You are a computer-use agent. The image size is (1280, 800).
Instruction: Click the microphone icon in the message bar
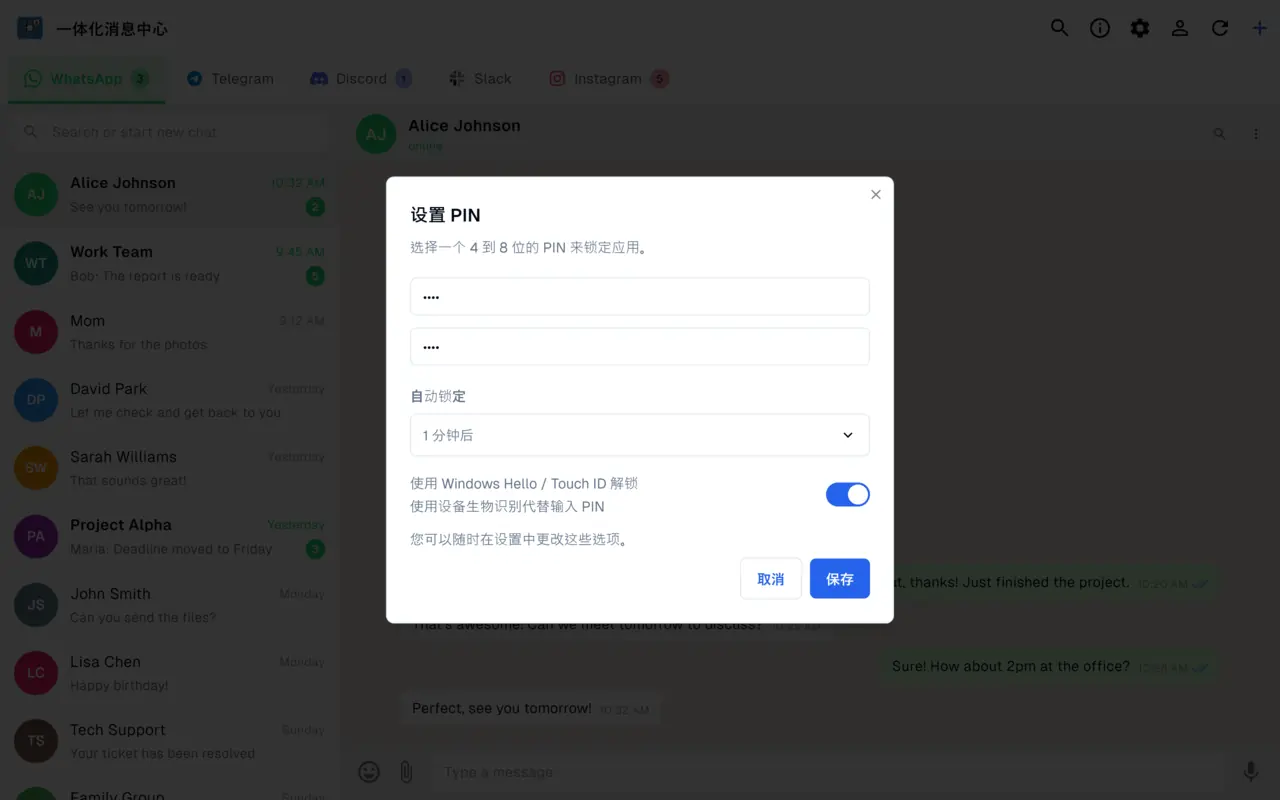[1250, 771]
